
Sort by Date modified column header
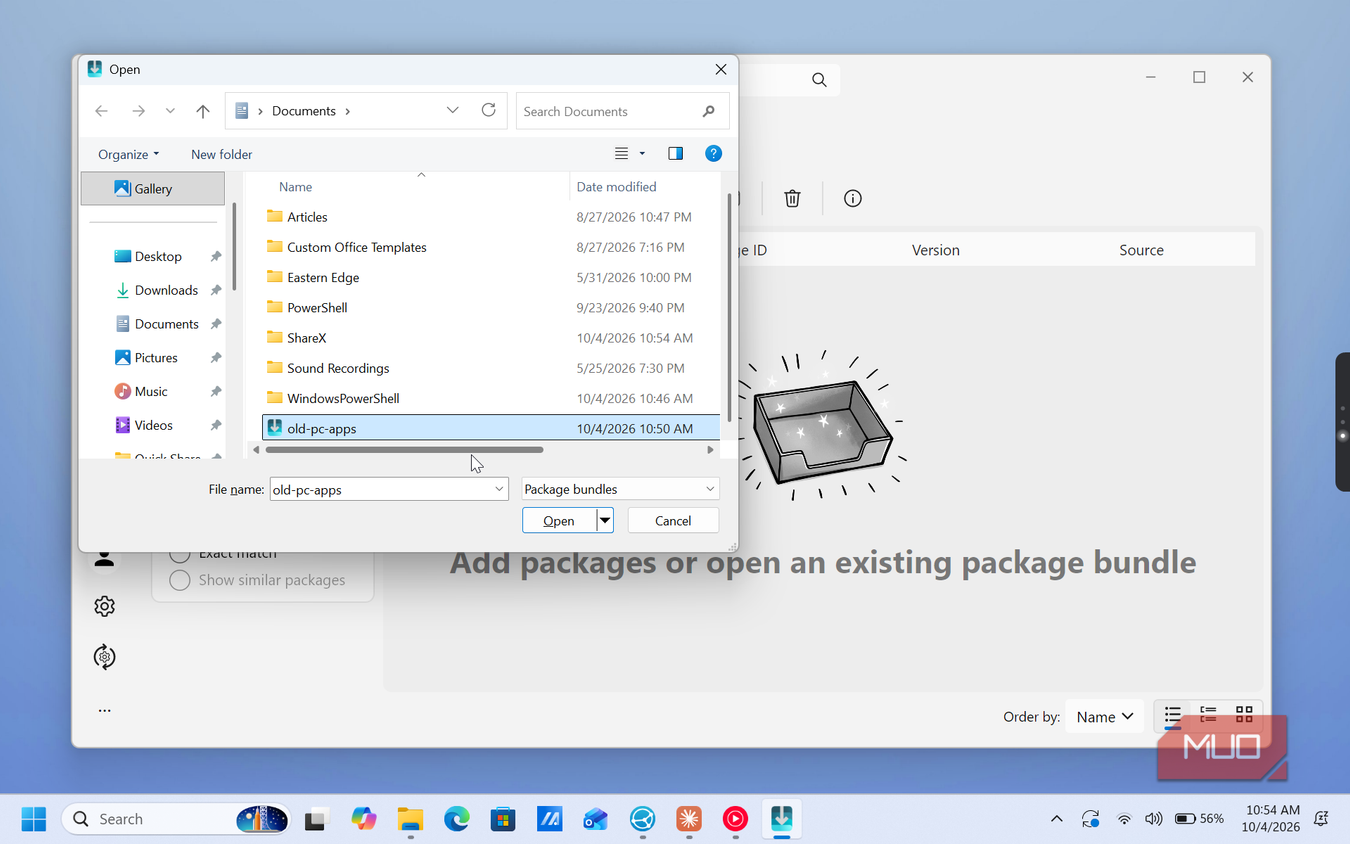(616, 187)
